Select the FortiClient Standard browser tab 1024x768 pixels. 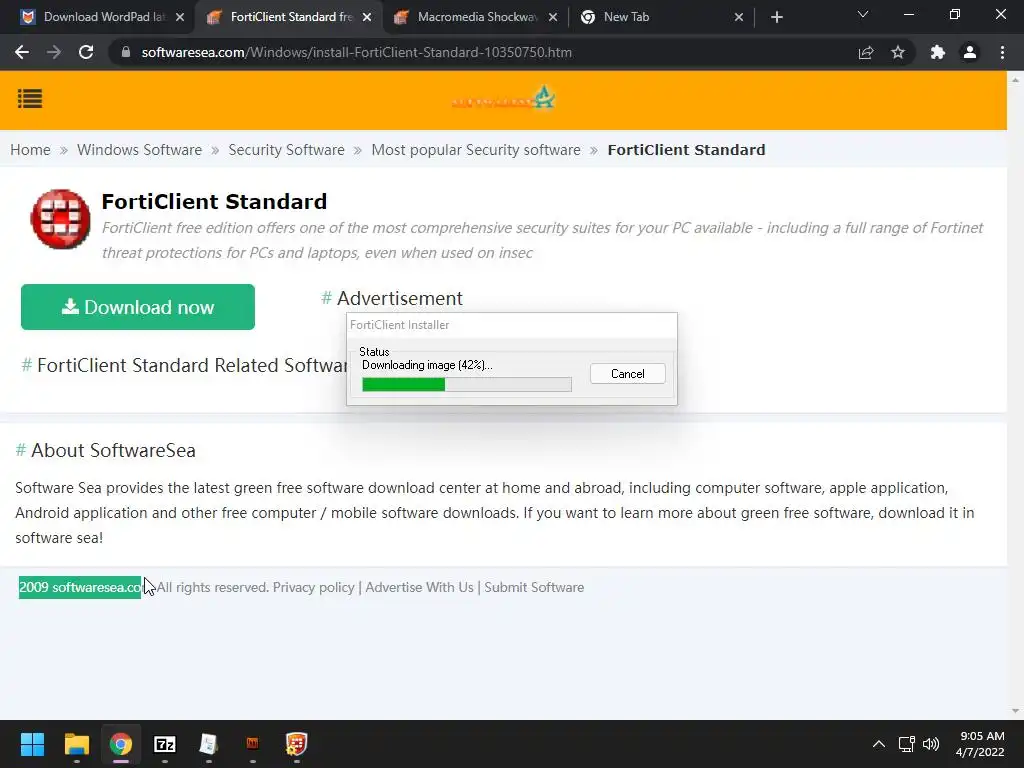click(287, 17)
